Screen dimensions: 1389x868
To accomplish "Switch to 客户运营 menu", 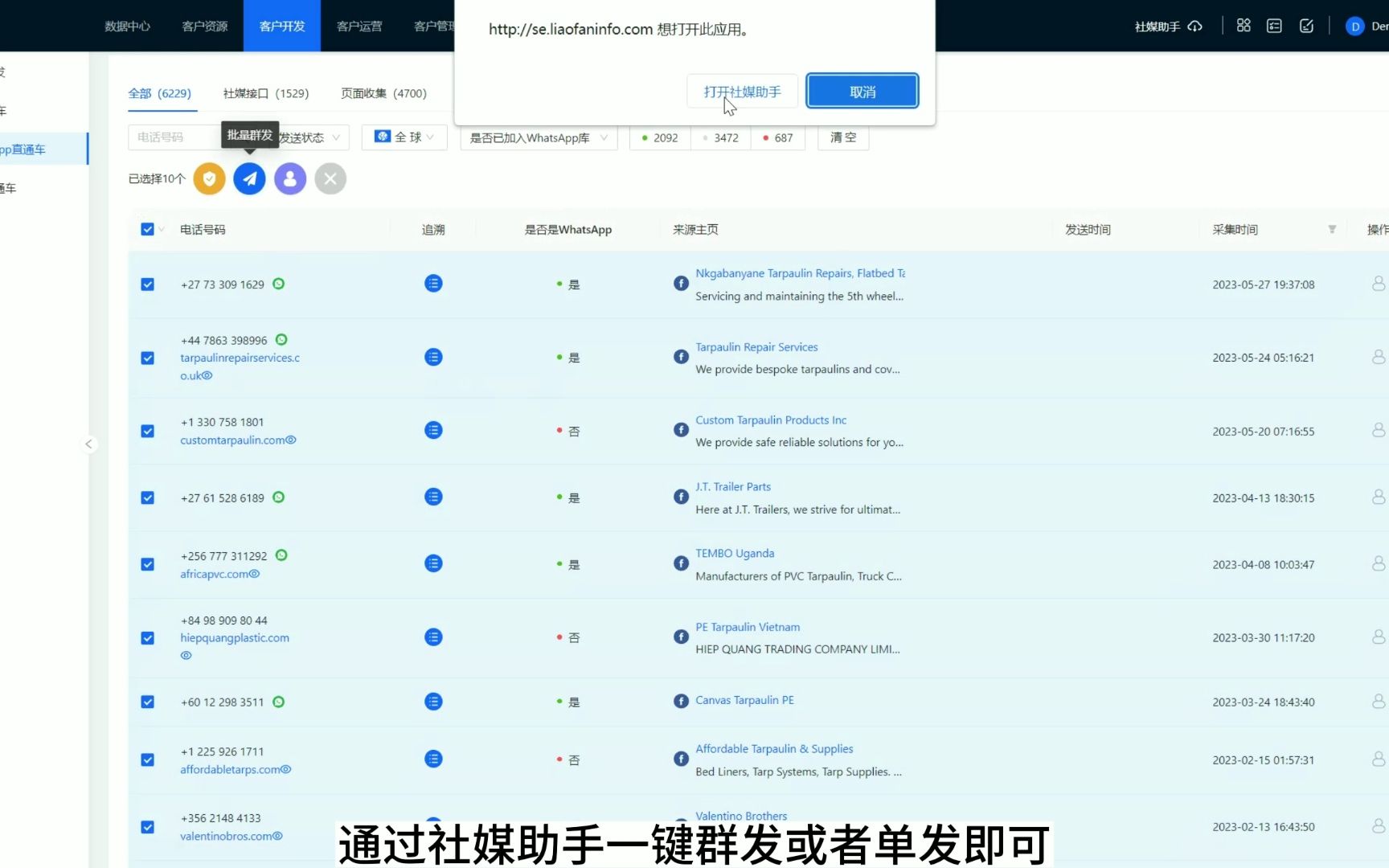I will [359, 26].
